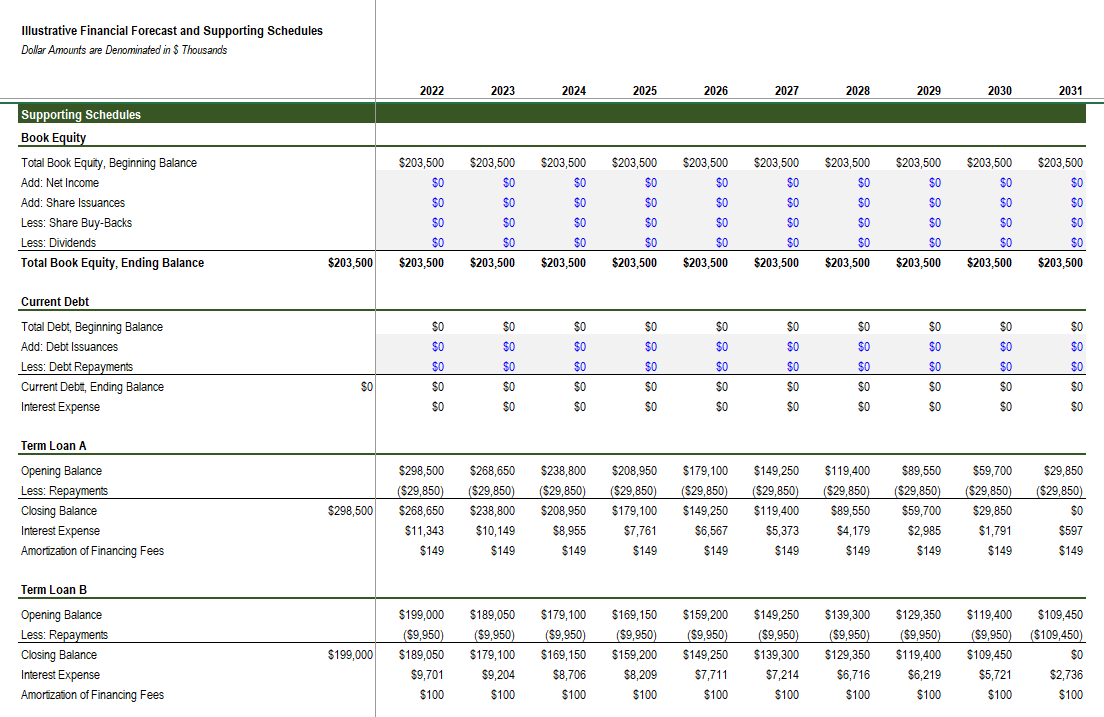Click Term Loan A opening balance $179,100
The image size is (1104, 717).
[x=705, y=471]
